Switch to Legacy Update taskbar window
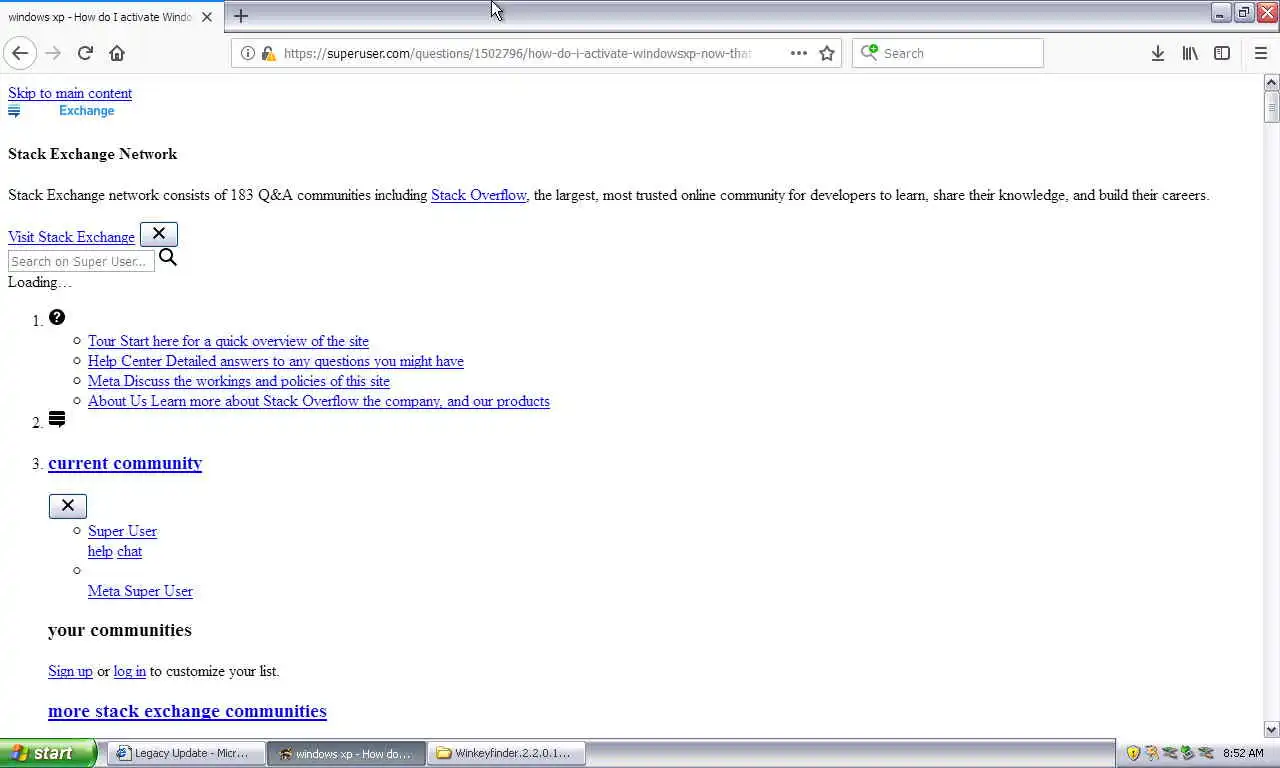Image resolution: width=1280 pixels, height=768 pixels. click(187, 753)
